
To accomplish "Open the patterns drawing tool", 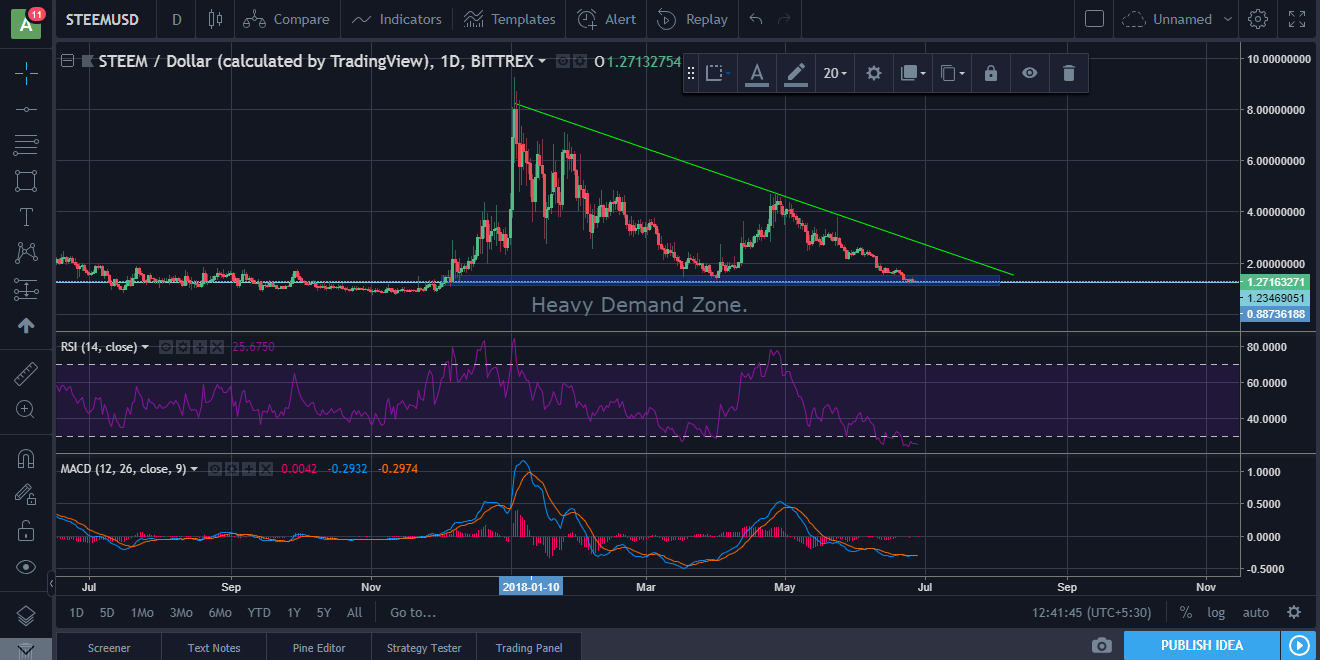I will (26, 253).
